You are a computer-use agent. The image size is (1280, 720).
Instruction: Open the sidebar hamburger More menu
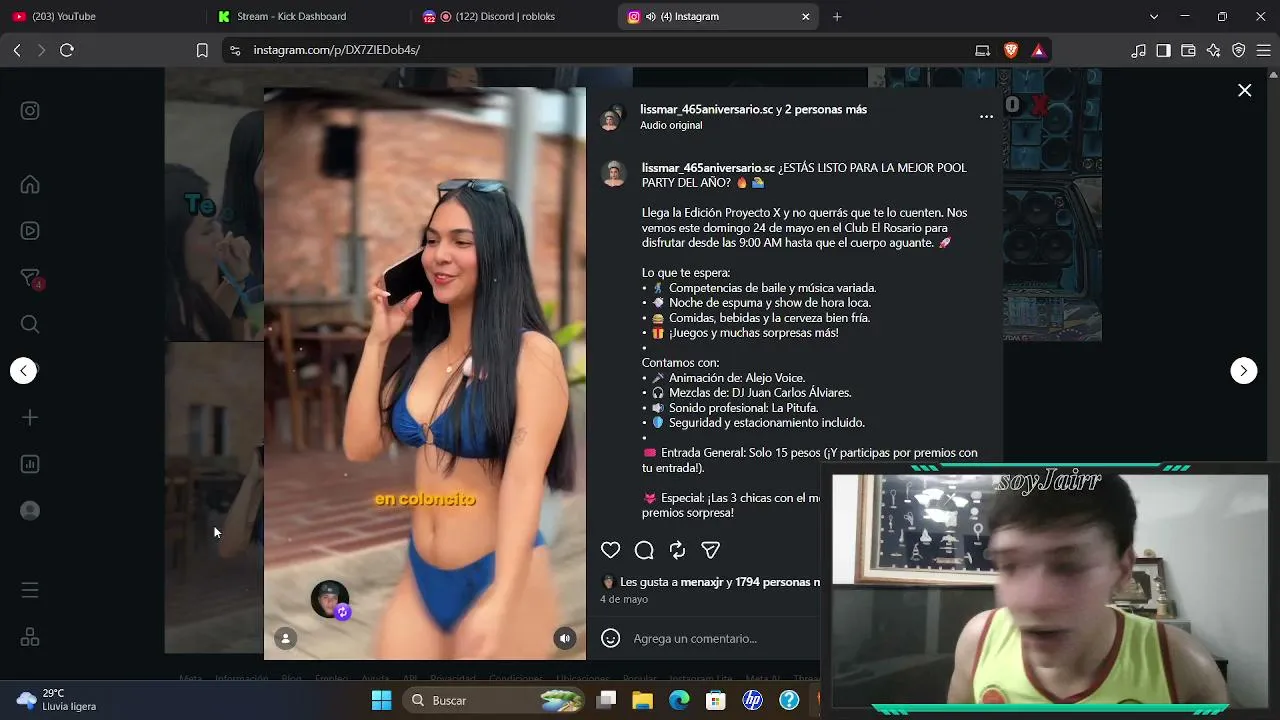[30, 590]
